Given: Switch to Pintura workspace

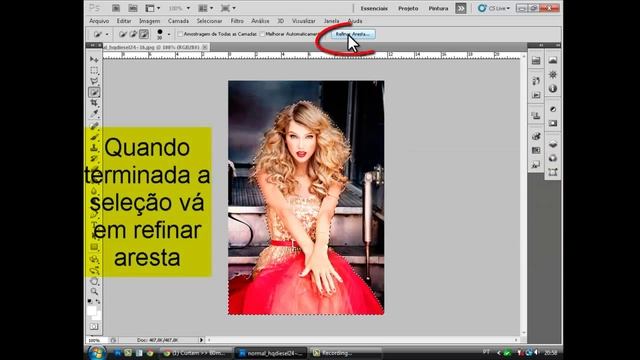Looking at the screenshot, I should [438, 8].
